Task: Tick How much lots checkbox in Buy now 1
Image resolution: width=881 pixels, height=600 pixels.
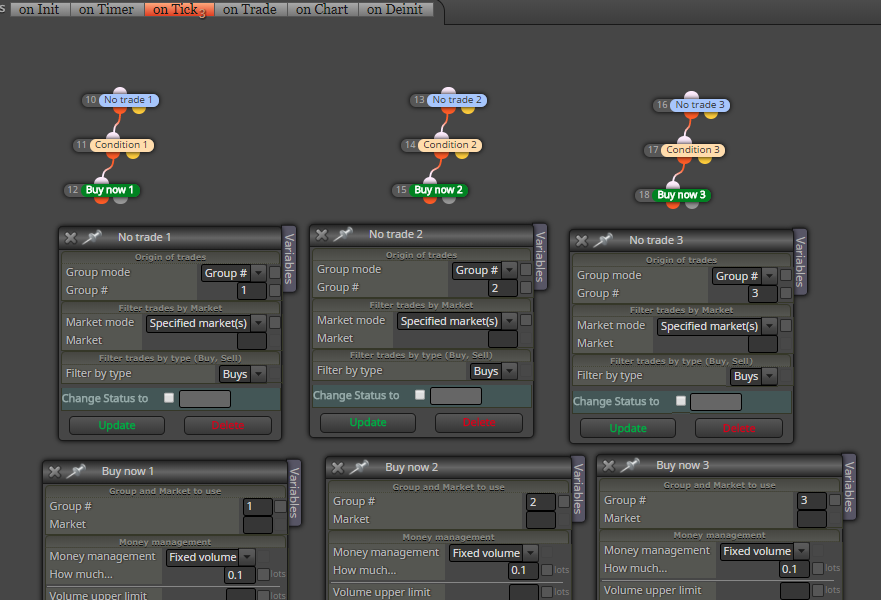Action: point(264,574)
